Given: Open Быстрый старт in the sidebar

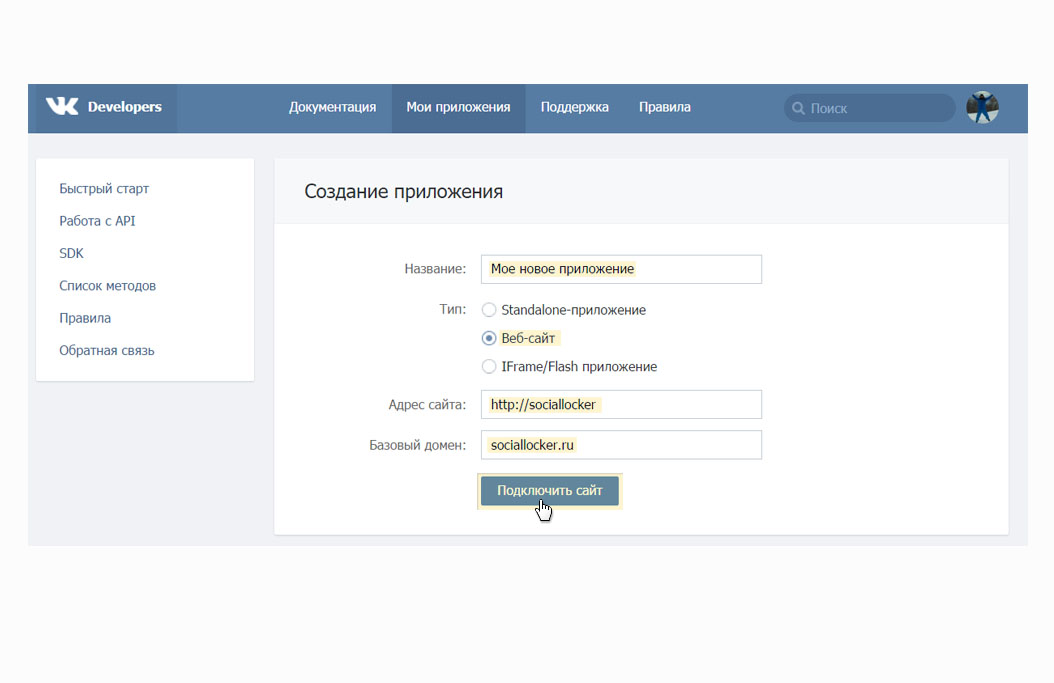Looking at the screenshot, I should [104, 189].
